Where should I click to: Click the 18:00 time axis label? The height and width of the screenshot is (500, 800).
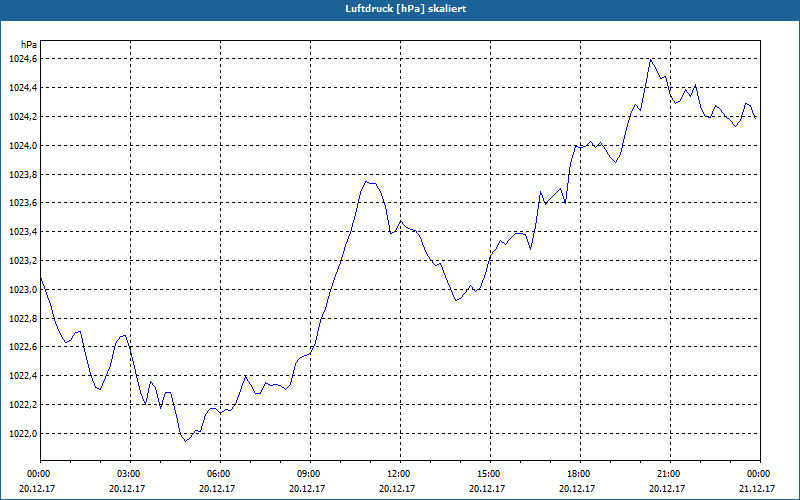pos(580,474)
